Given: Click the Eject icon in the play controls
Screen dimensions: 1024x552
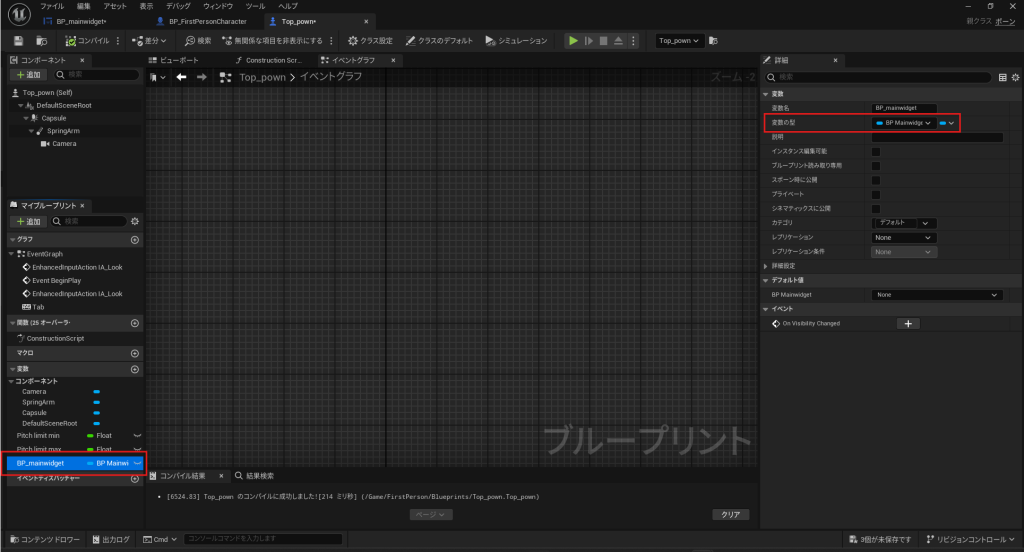Looking at the screenshot, I should 619,41.
